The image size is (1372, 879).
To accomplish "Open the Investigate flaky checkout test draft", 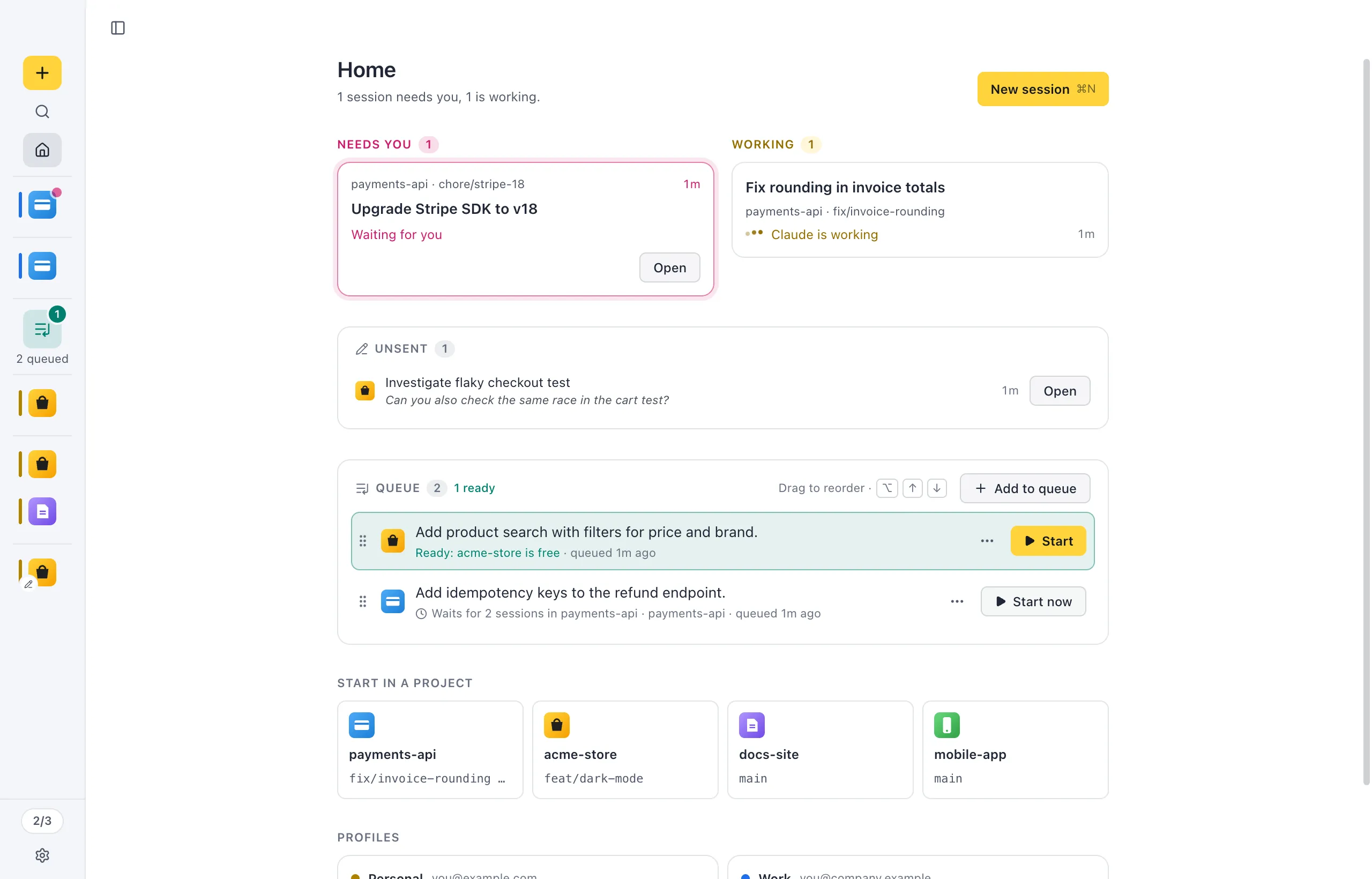I will coord(1059,391).
